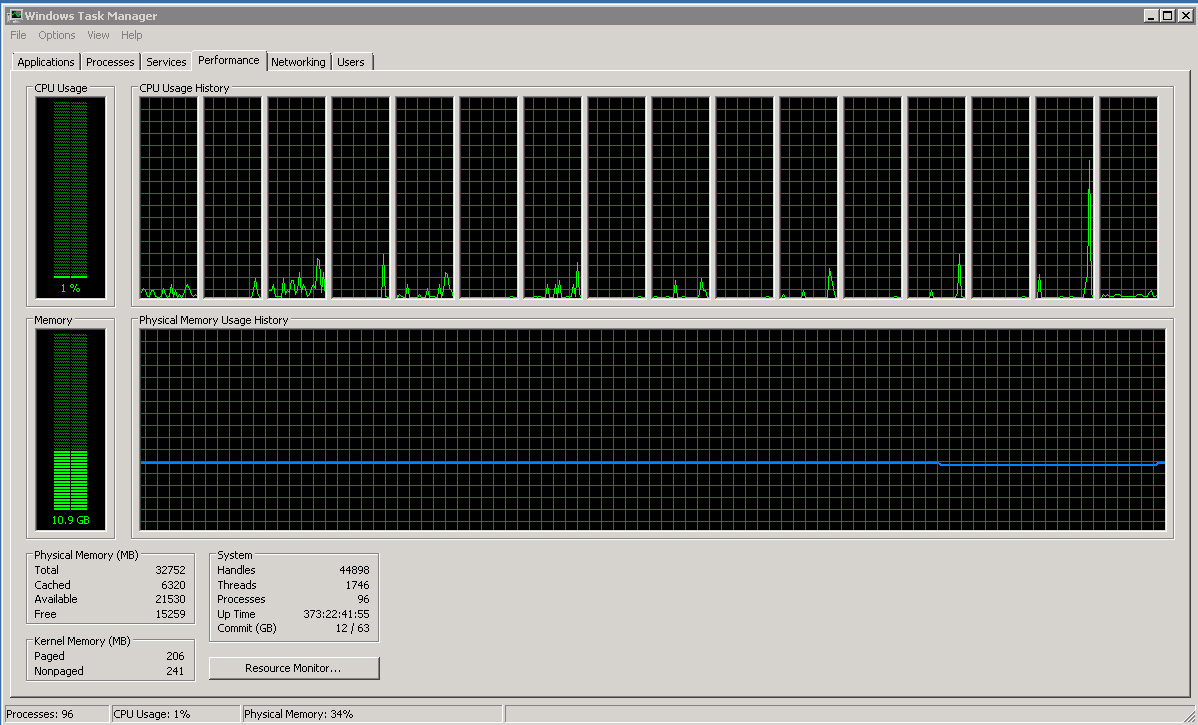Click the Available memory value 21530
Screen dimensions: 1198x725
(170, 600)
